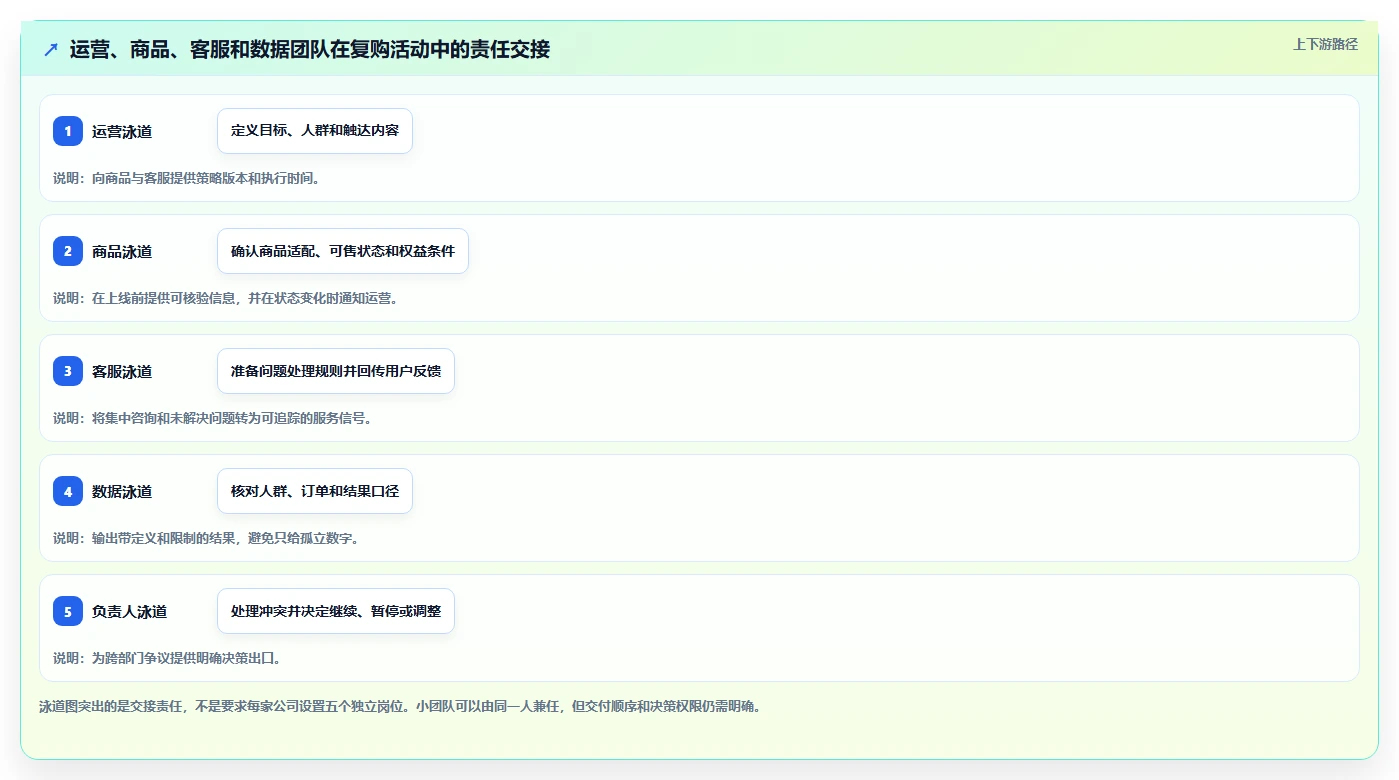The image size is (1399, 780).
Task: Click the number 3 badge for 客服泳道
Action: tap(68, 371)
